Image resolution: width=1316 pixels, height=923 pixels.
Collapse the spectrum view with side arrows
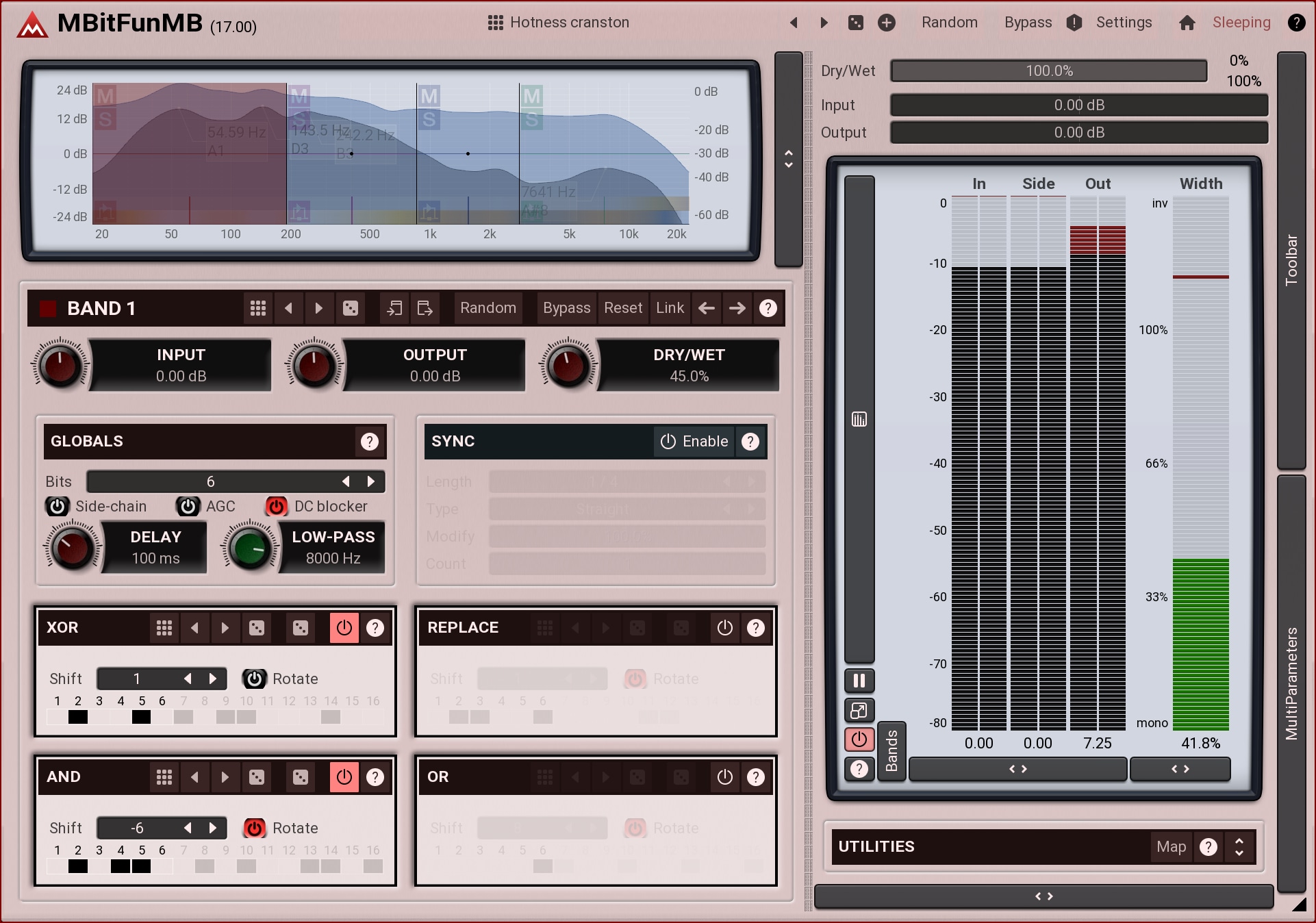click(x=788, y=159)
